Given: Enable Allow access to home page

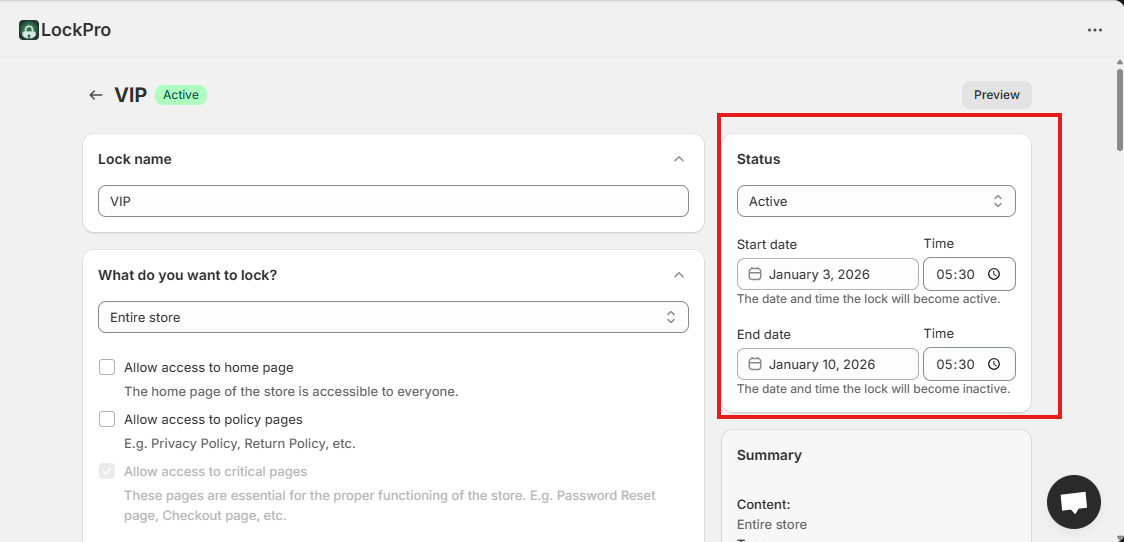Looking at the screenshot, I should pos(107,367).
